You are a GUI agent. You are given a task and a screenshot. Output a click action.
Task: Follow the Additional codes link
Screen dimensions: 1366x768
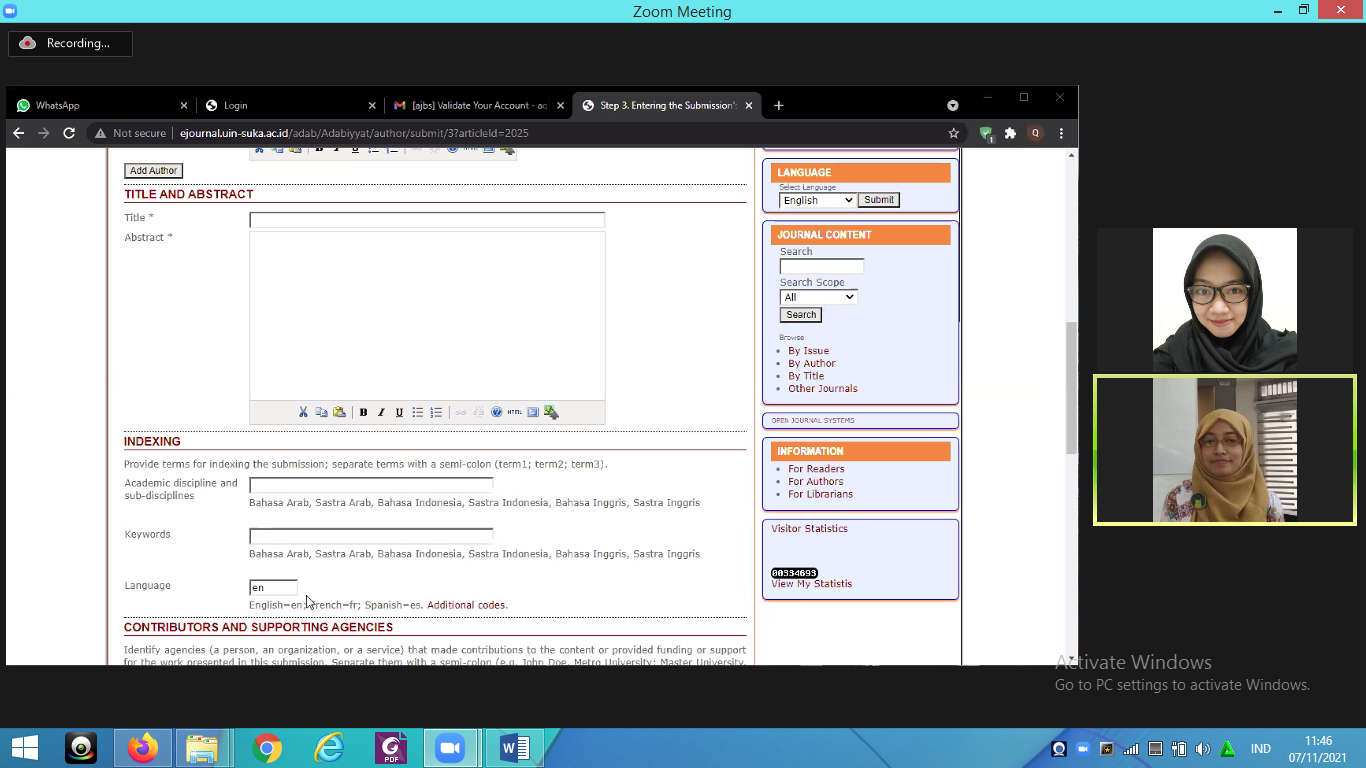(x=467, y=605)
